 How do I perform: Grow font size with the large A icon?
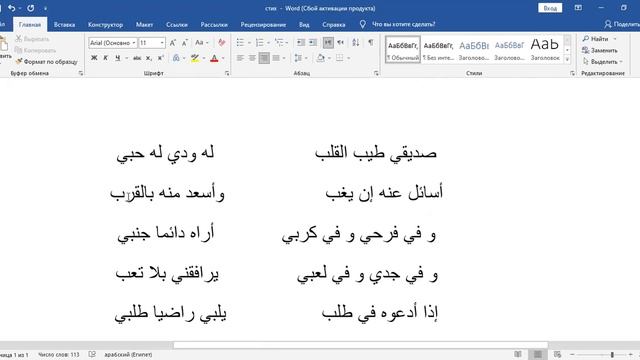tap(173, 43)
